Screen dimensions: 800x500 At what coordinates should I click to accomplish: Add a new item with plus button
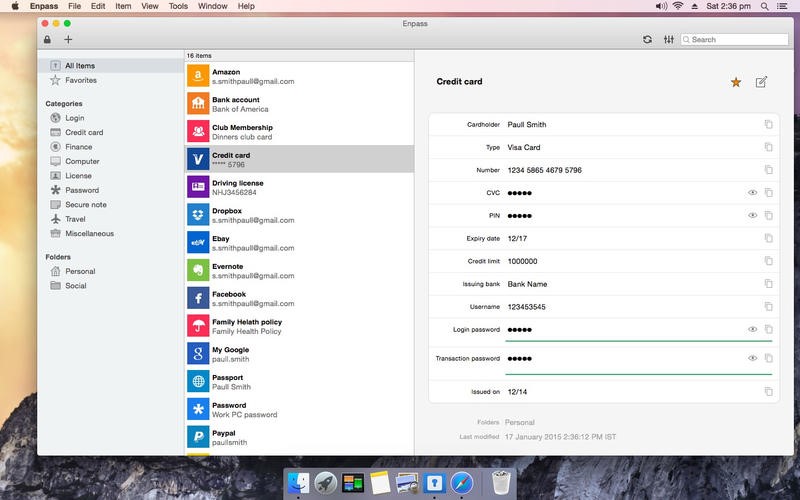[x=68, y=40]
